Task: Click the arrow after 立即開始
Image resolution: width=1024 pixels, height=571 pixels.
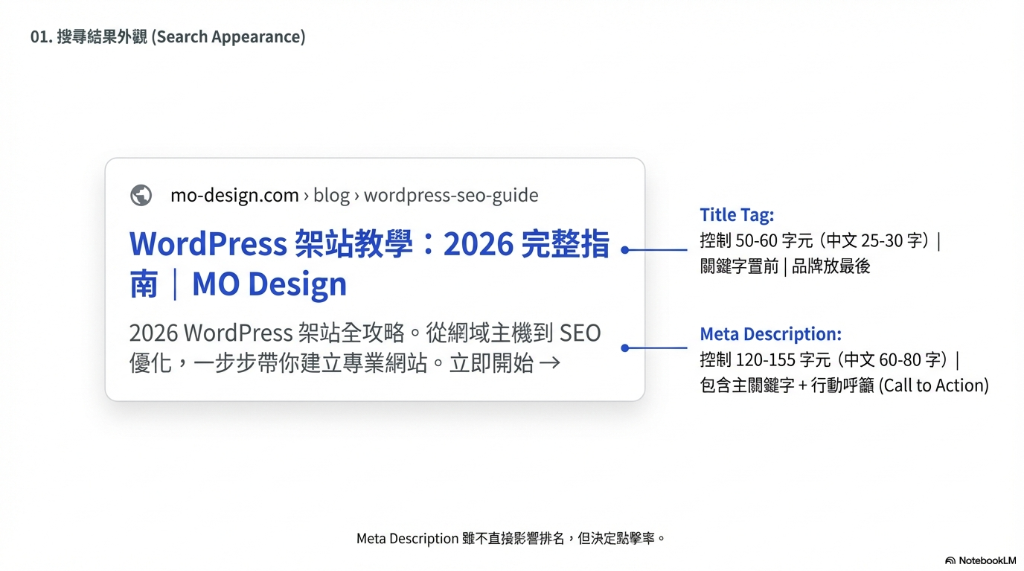Action: tap(549, 363)
